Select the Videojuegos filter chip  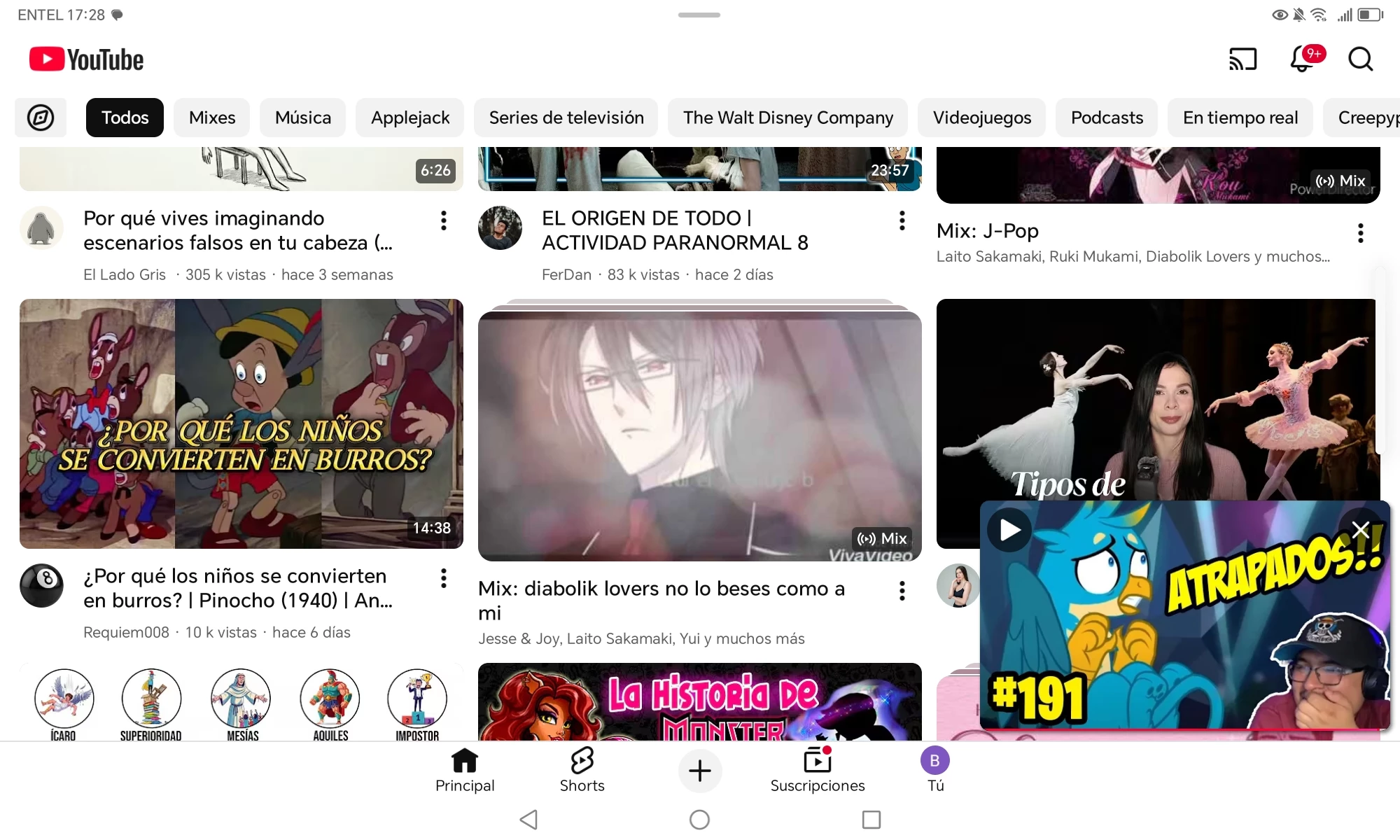982,118
